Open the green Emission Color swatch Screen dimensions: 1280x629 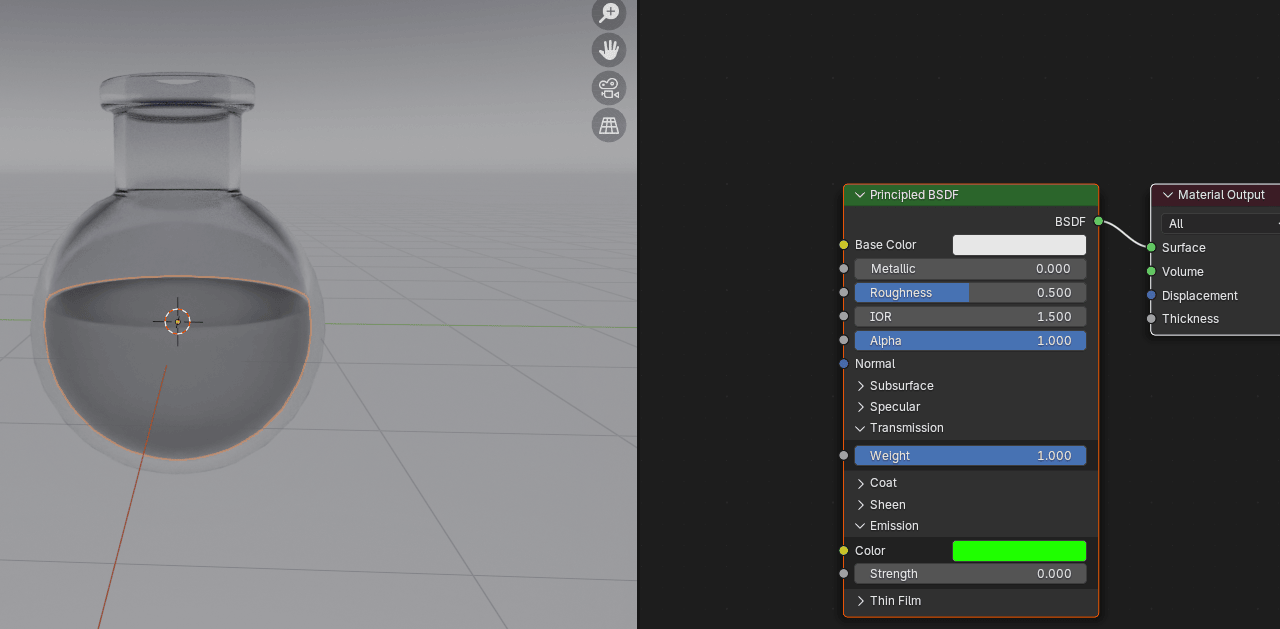tap(1018, 551)
